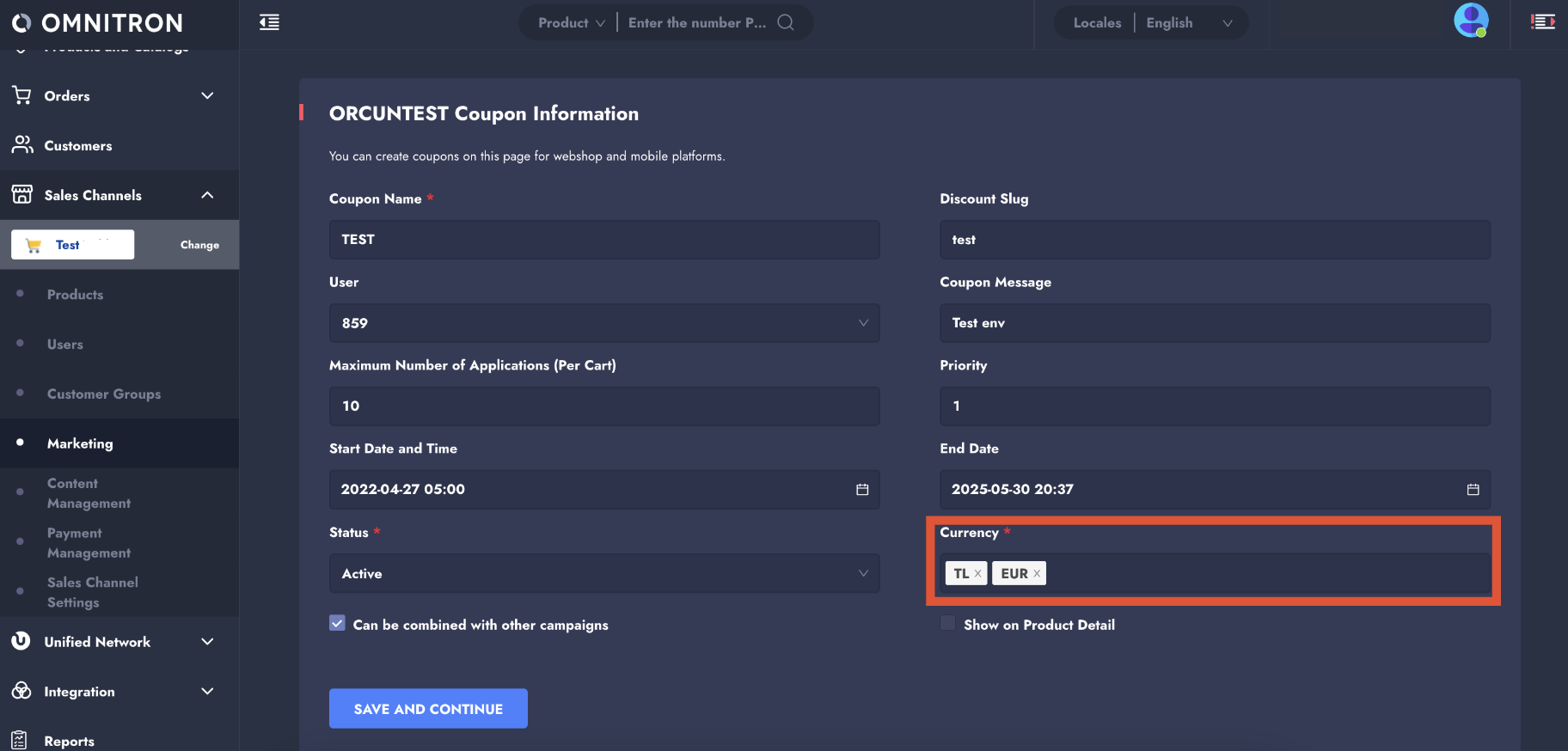Click the Save and Continue button
1568x751 pixels.
428,709
